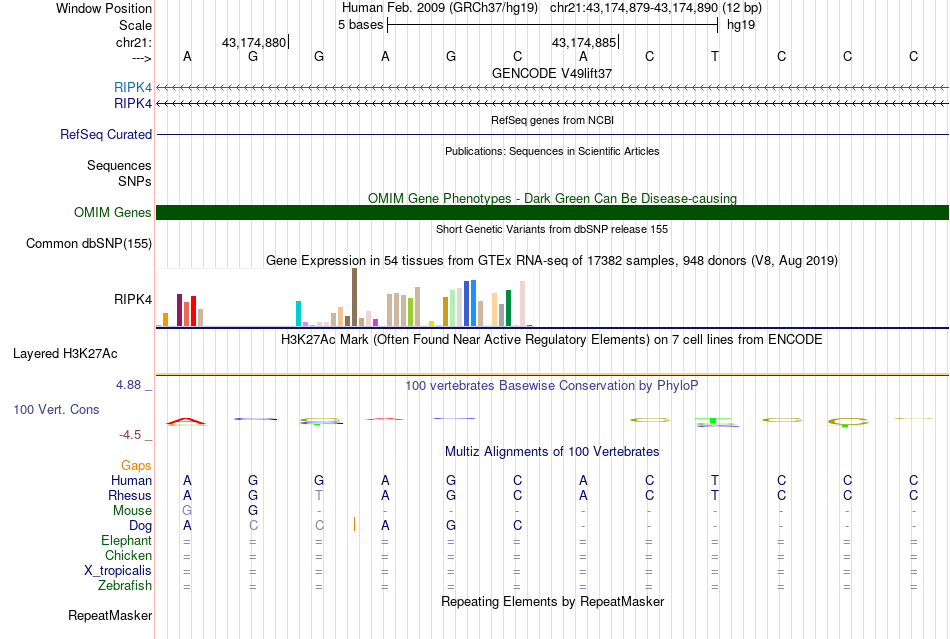Open the GTEx RIPK4 tissue expression bar chart

(344, 297)
